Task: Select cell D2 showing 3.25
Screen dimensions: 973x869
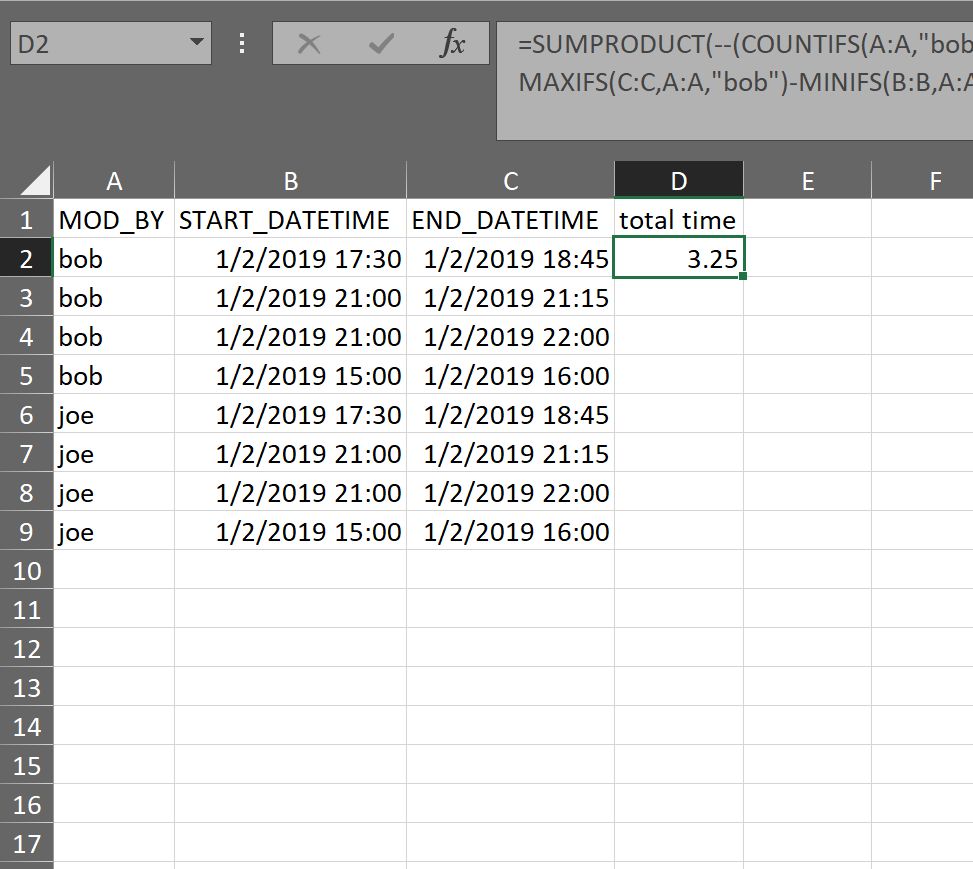Action: pos(679,258)
